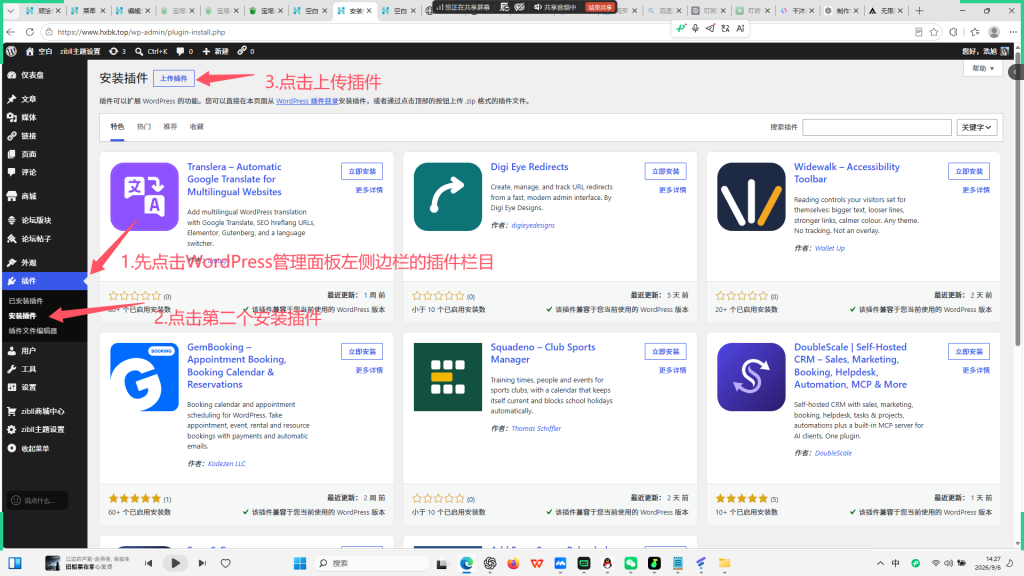Open the DoubleScale plugin title link

click(x=850, y=366)
